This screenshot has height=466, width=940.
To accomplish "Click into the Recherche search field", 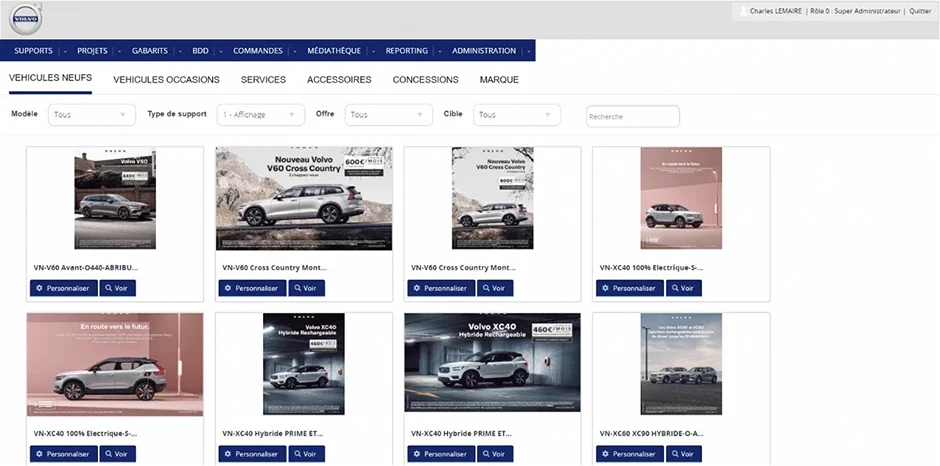I will (x=632, y=116).
